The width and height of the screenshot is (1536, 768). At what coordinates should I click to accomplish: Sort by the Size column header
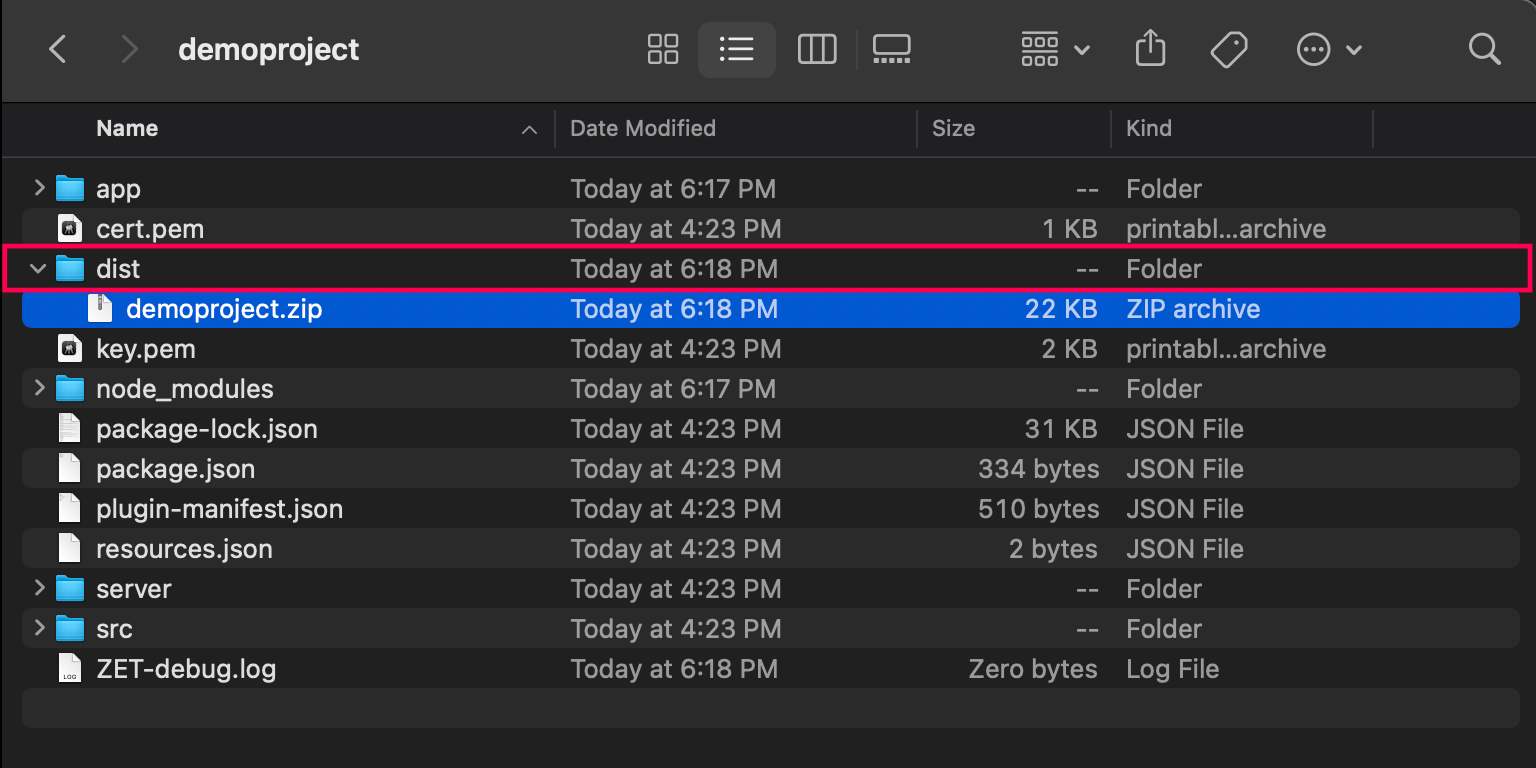952,128
